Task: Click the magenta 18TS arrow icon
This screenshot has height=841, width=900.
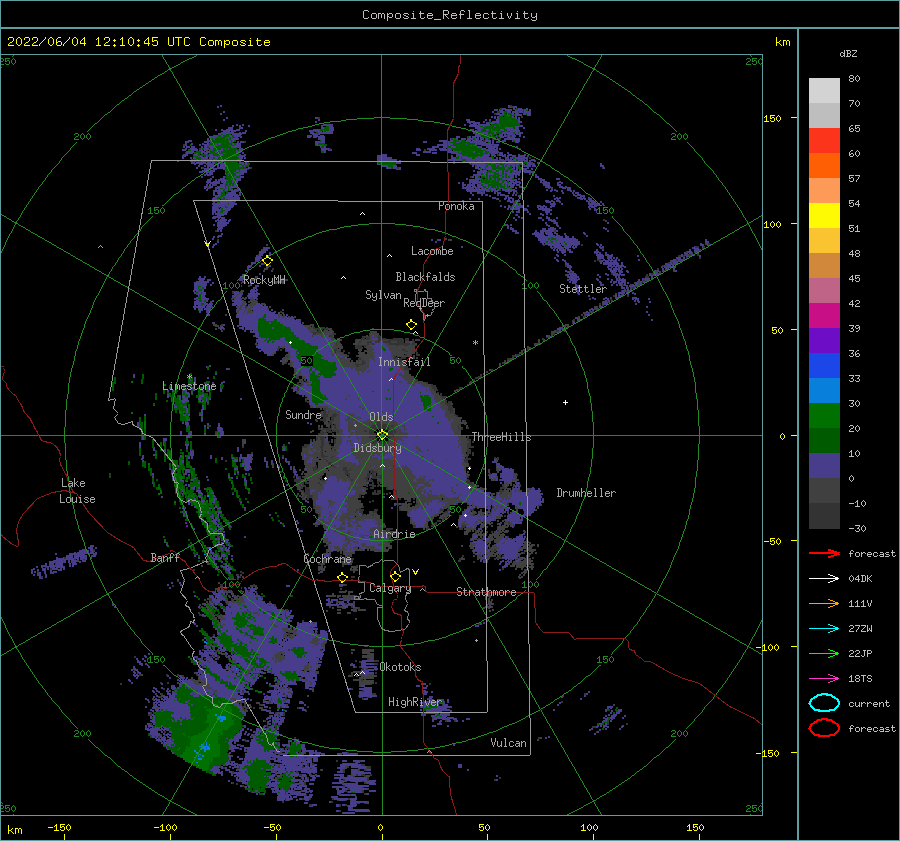Action: (x=824, y=679)
